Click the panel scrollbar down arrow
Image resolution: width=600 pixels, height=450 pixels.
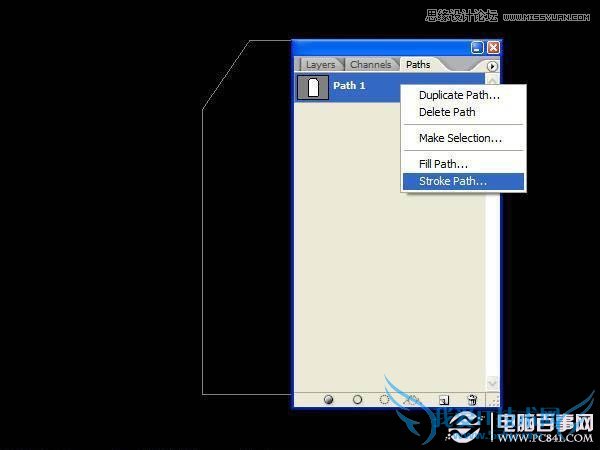tap(492, 383)
